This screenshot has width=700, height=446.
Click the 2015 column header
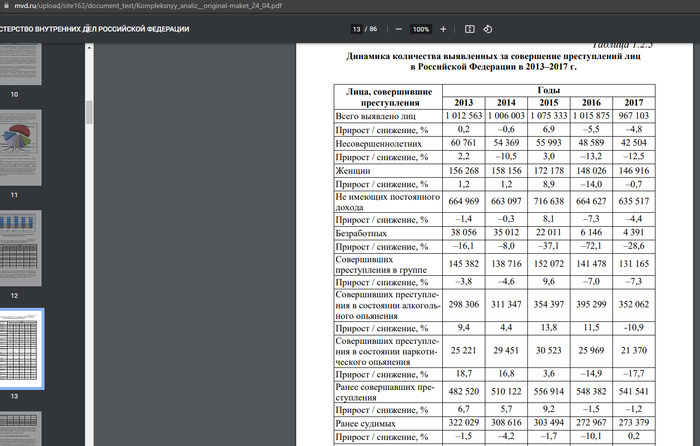549,102
